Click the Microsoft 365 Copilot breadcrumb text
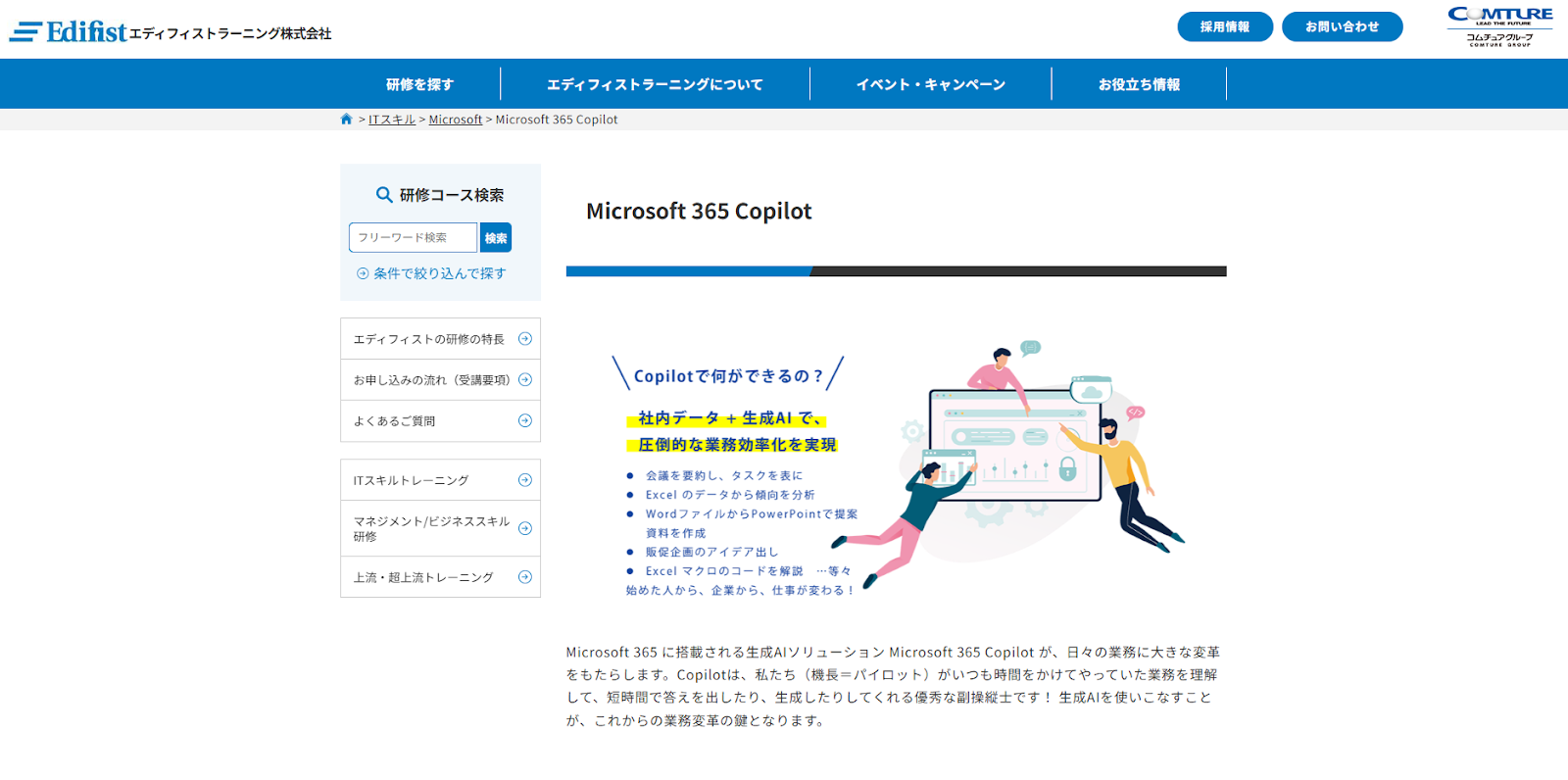Viewport: 1568px width, 780px height. (x=557, y=120)
